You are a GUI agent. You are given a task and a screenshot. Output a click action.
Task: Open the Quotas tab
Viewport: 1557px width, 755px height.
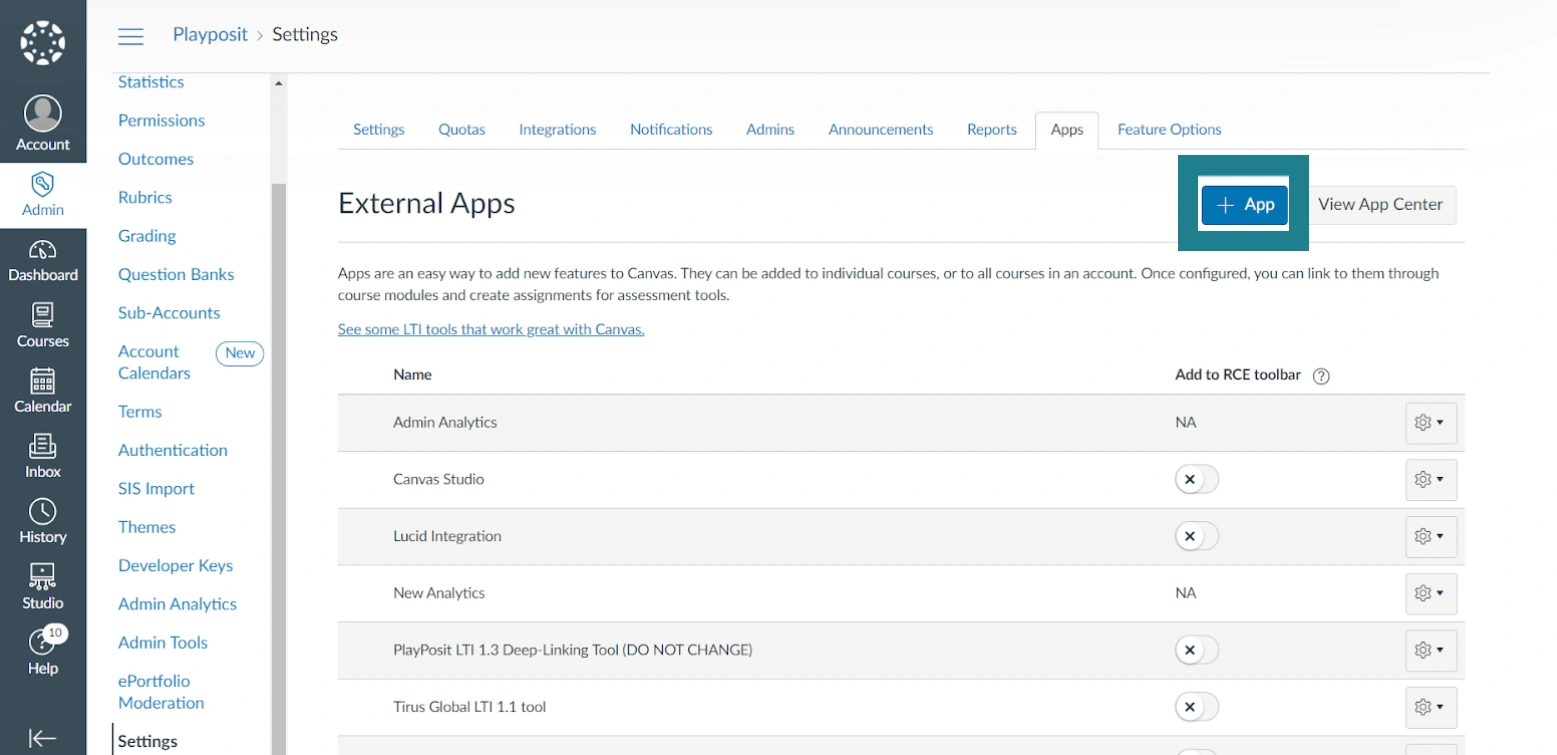[462, 130]
